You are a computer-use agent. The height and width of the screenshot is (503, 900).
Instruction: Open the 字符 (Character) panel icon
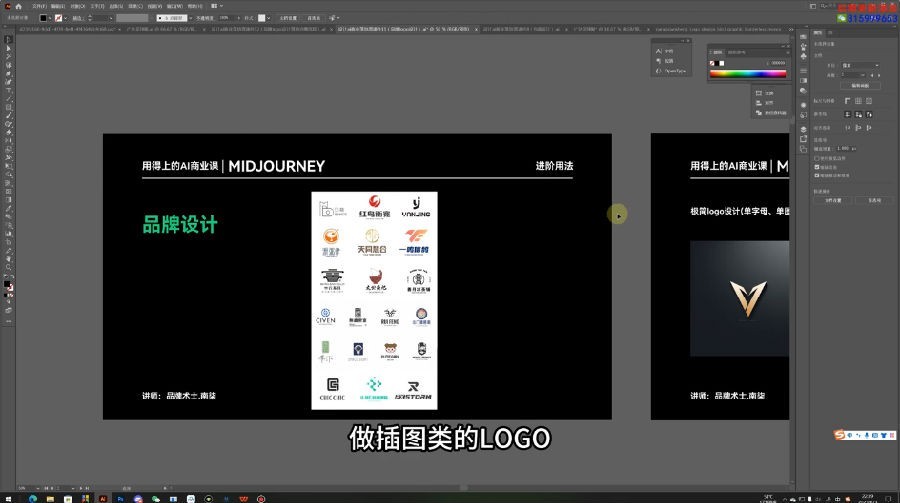click(659, 51)
